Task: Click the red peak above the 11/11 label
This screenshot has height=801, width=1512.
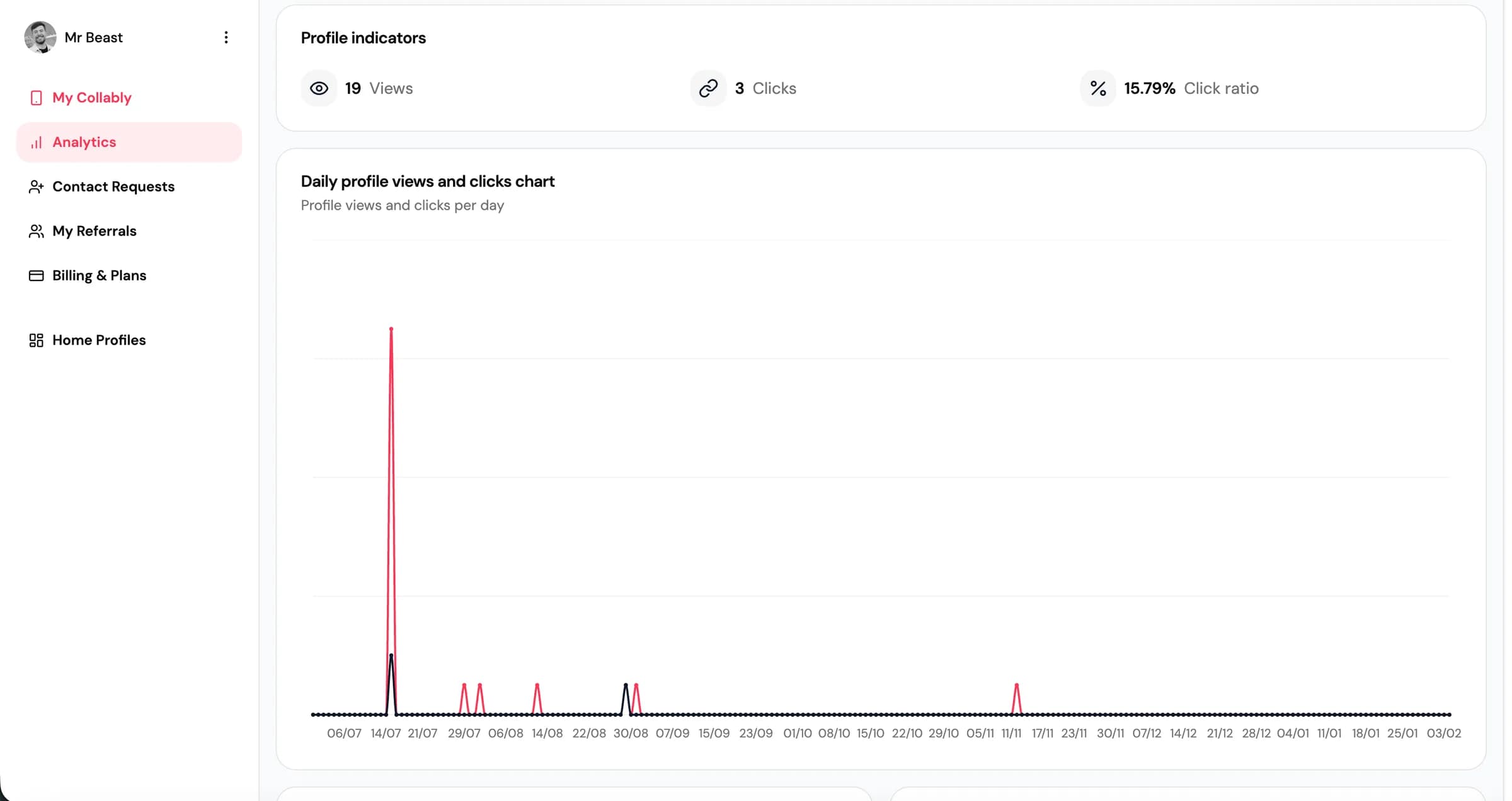Action: (x=1016, y=685)
